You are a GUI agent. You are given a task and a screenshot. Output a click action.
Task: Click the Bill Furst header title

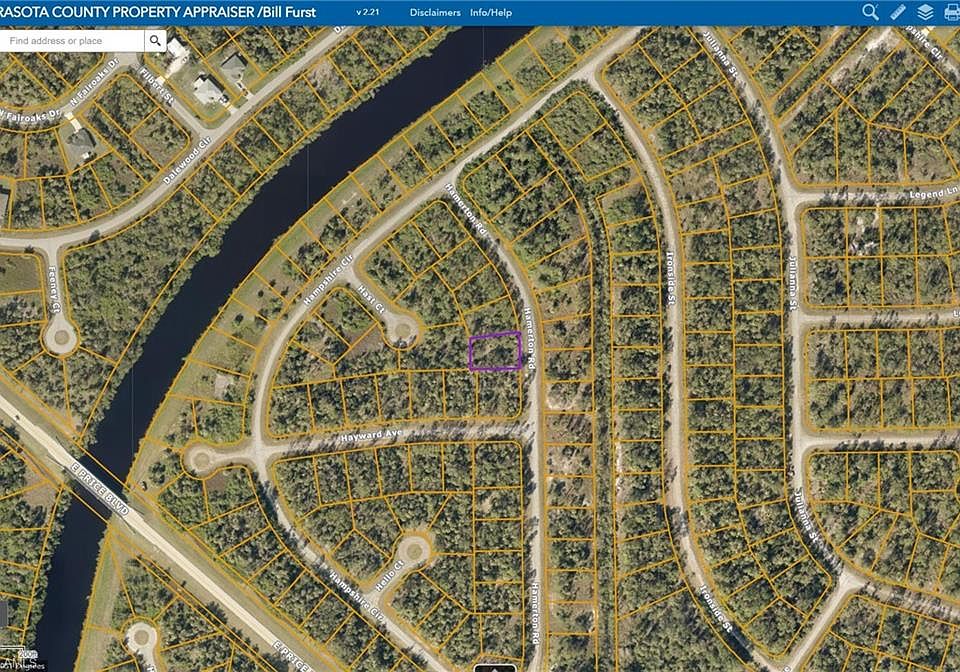290,12
